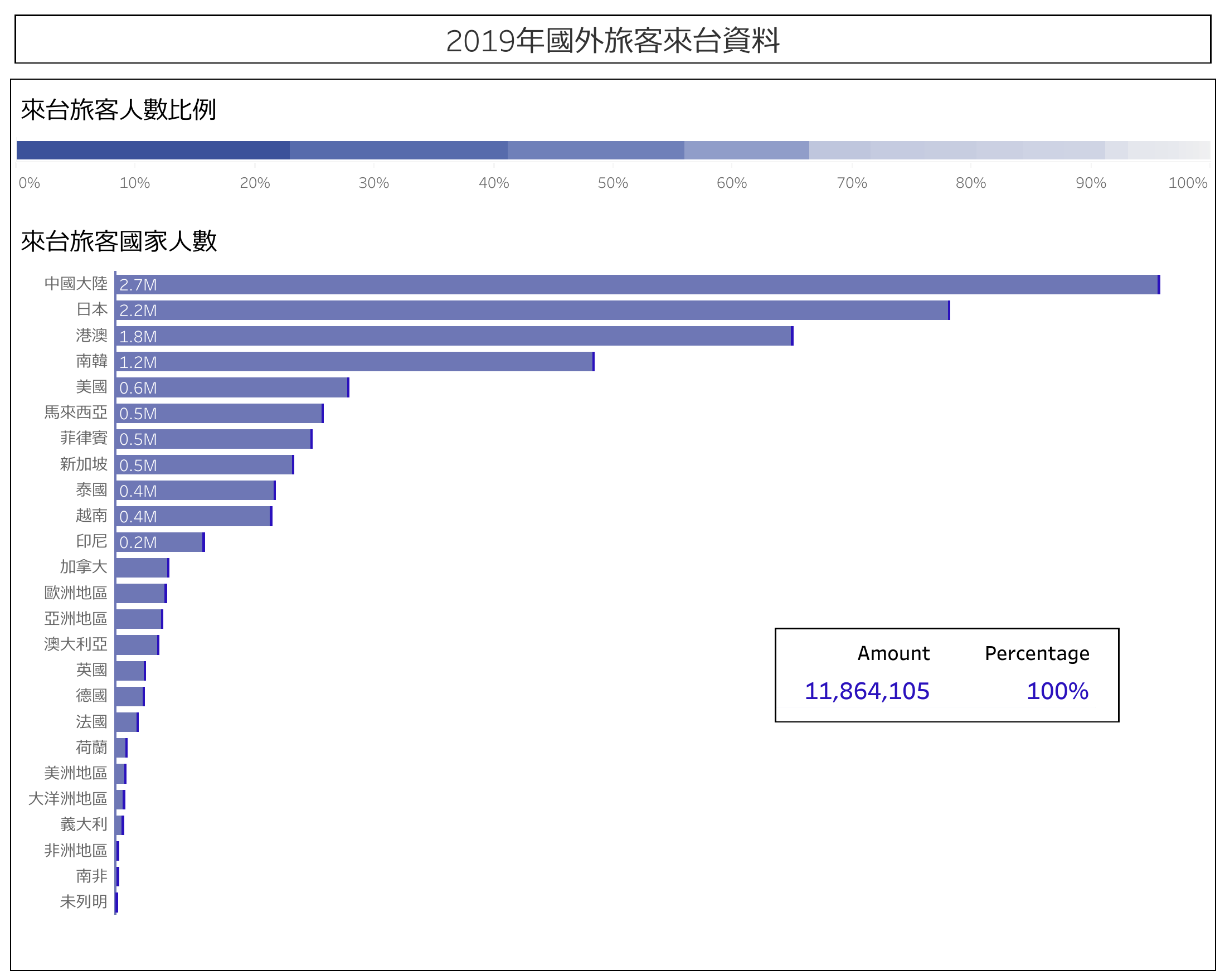Select the 加拿大 bar
1225x980 pixels.
click(142, 567)
